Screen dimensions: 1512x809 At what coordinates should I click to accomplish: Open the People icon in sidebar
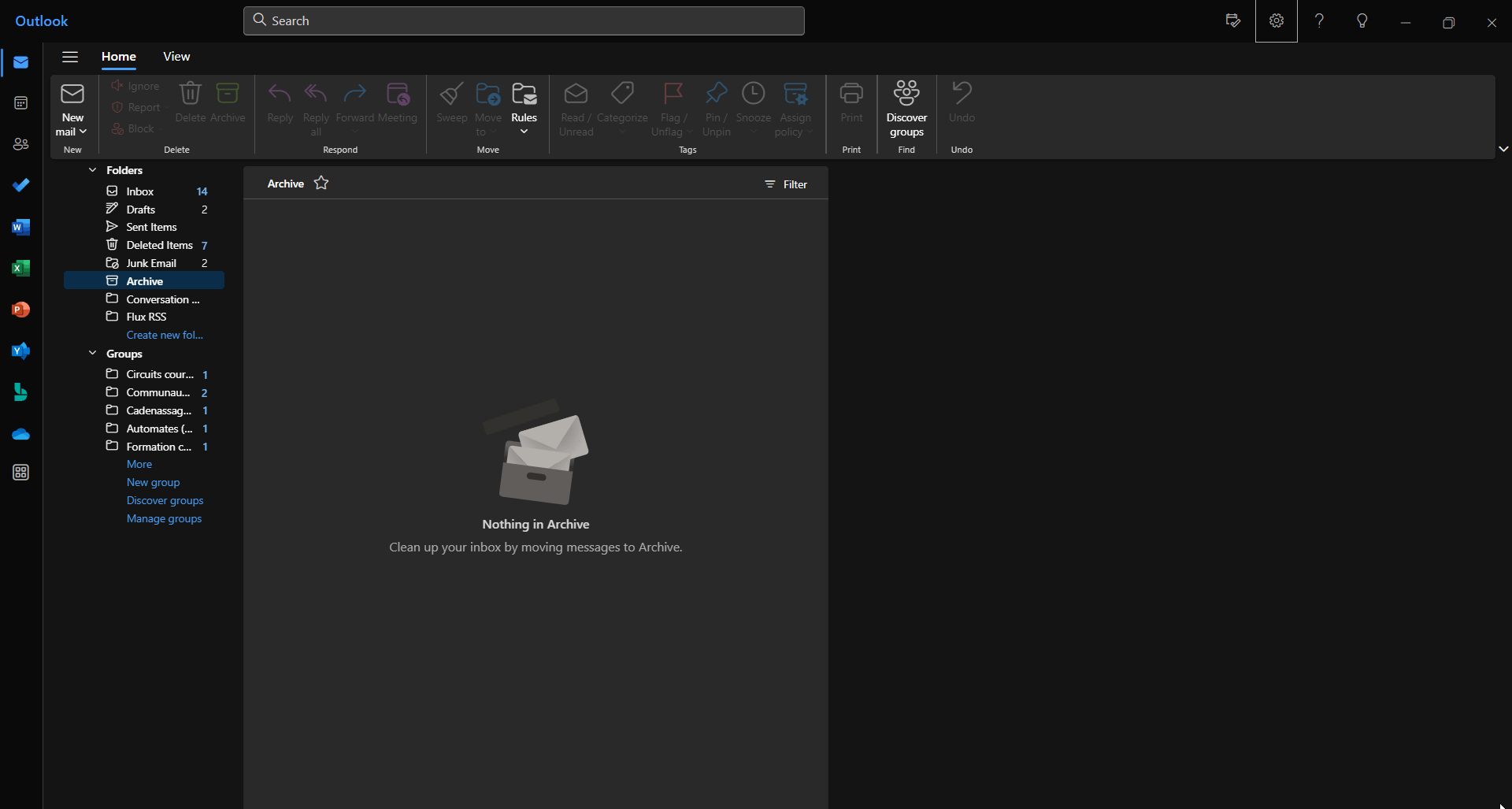pyautogui.click(x=21, y=144)
